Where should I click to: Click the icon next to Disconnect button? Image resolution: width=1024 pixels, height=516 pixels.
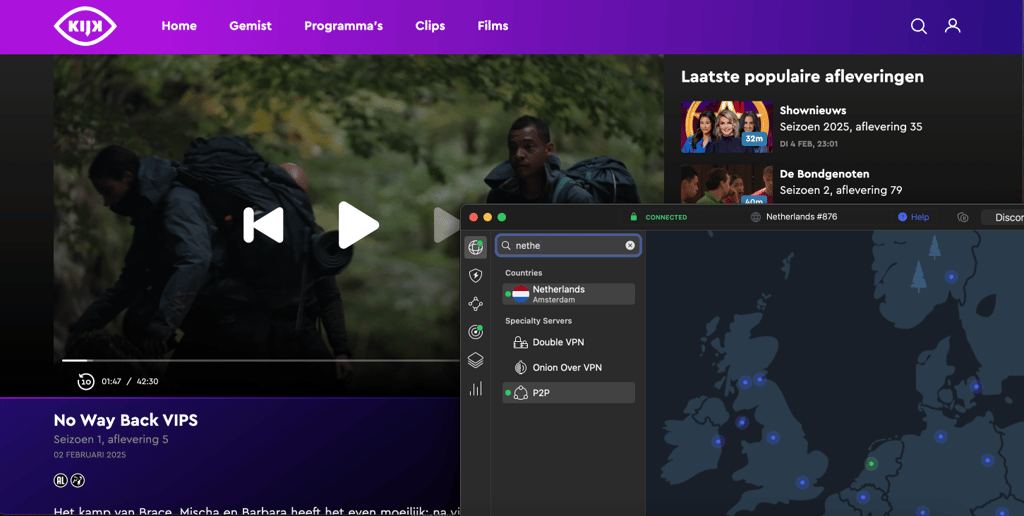pyautogui.click(x=963, y=217)
